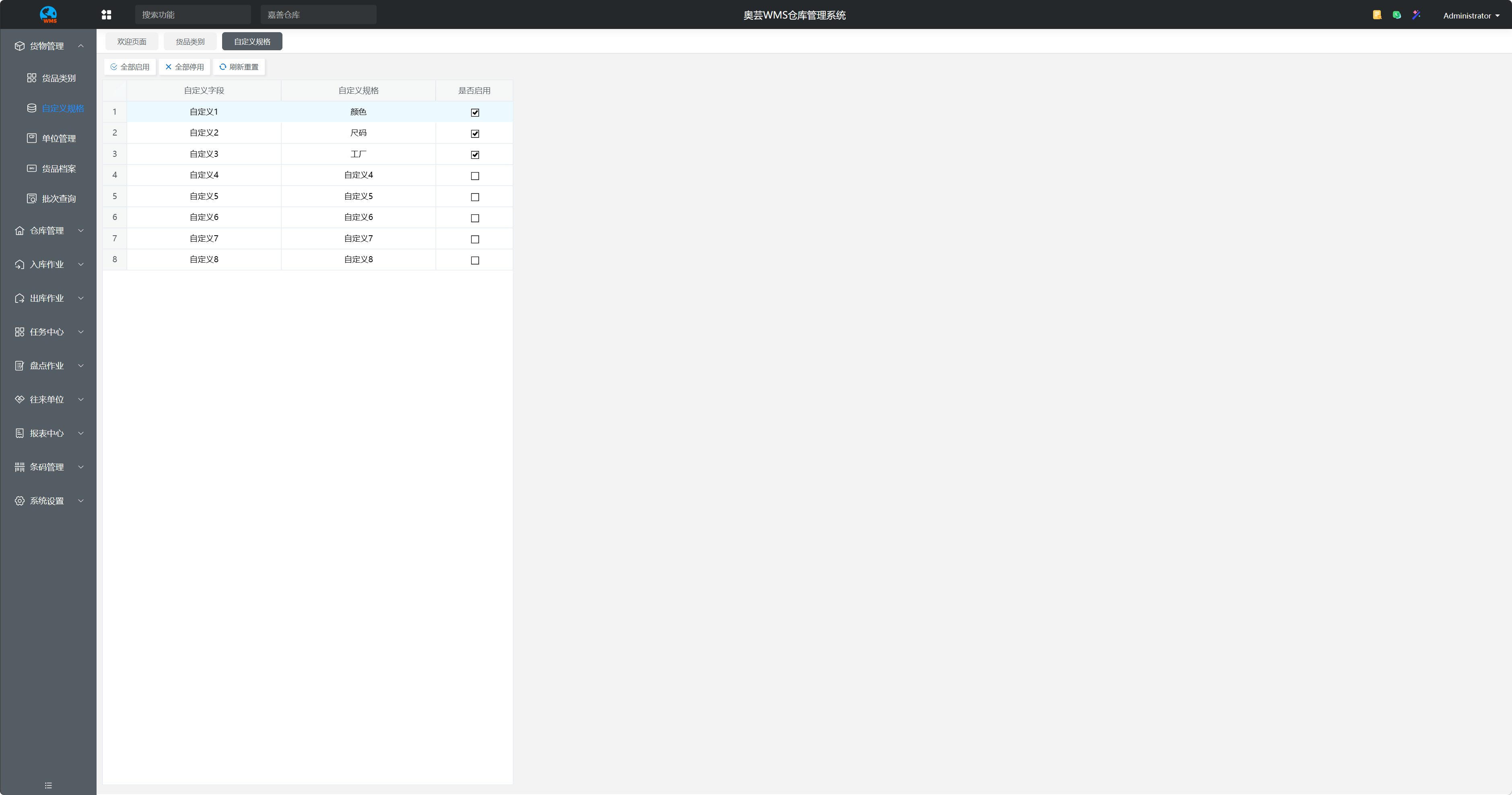Click the magic wand theme icon
Screen dimensions: 1512x795
[x=1416, y=14]
